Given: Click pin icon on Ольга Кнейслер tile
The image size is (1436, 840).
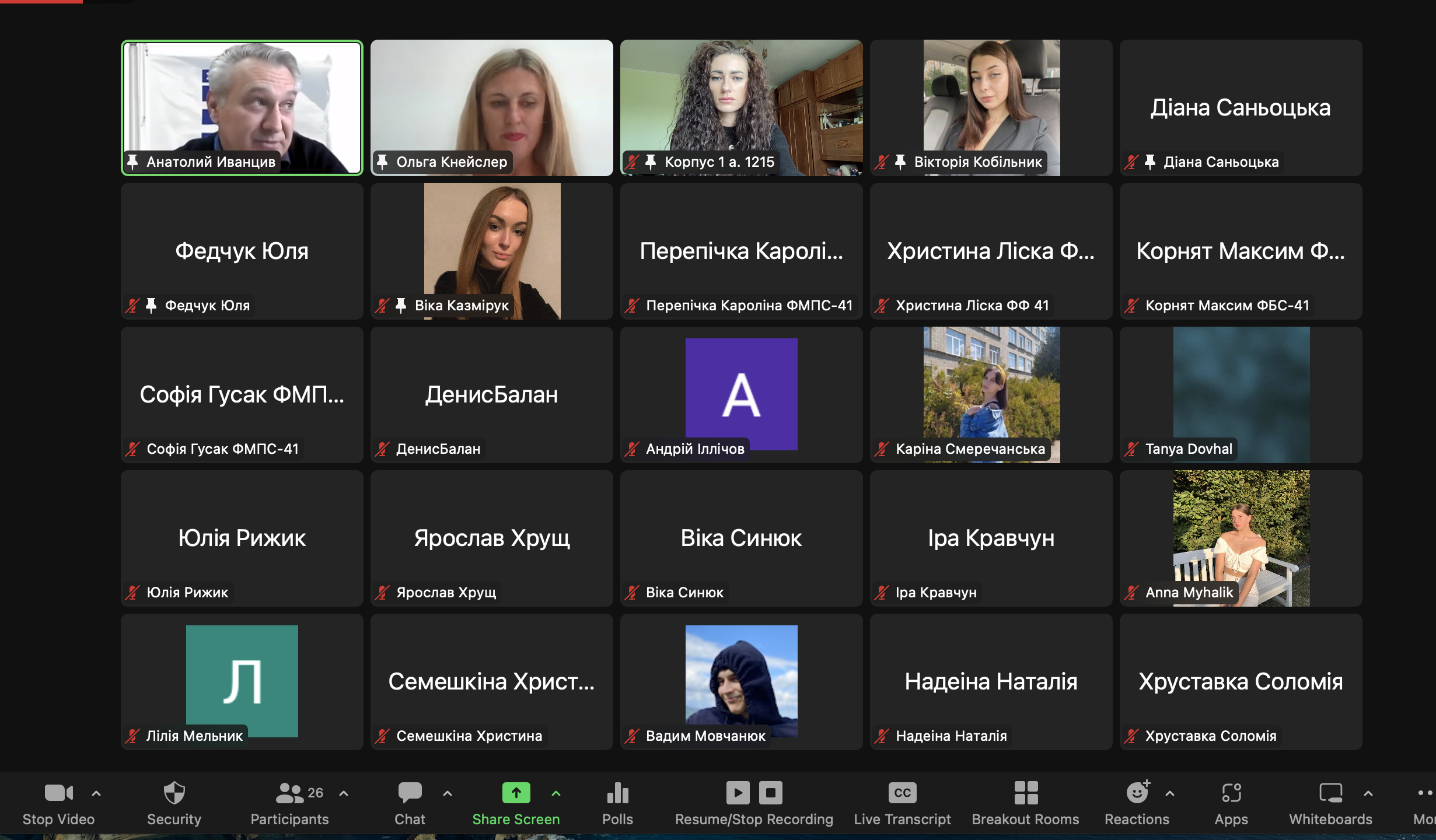Looking at the screenshot, I should click(x=382, y=162).
